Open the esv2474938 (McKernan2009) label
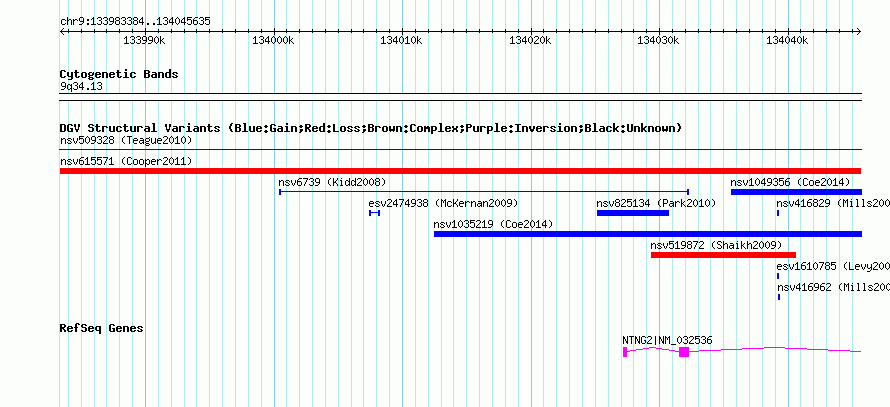 point(443,203)
